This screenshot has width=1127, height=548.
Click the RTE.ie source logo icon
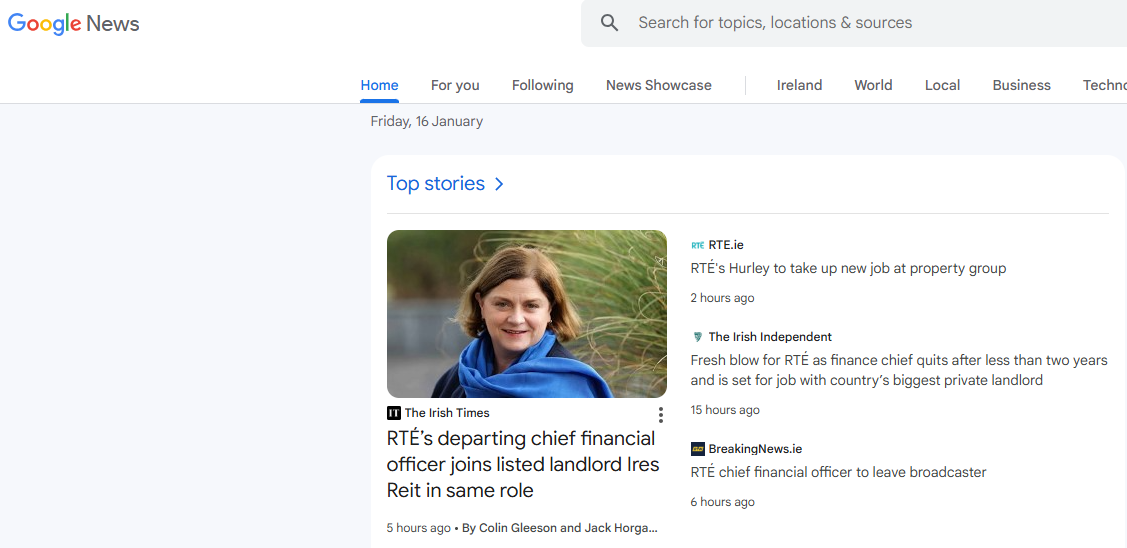point(697,245)
